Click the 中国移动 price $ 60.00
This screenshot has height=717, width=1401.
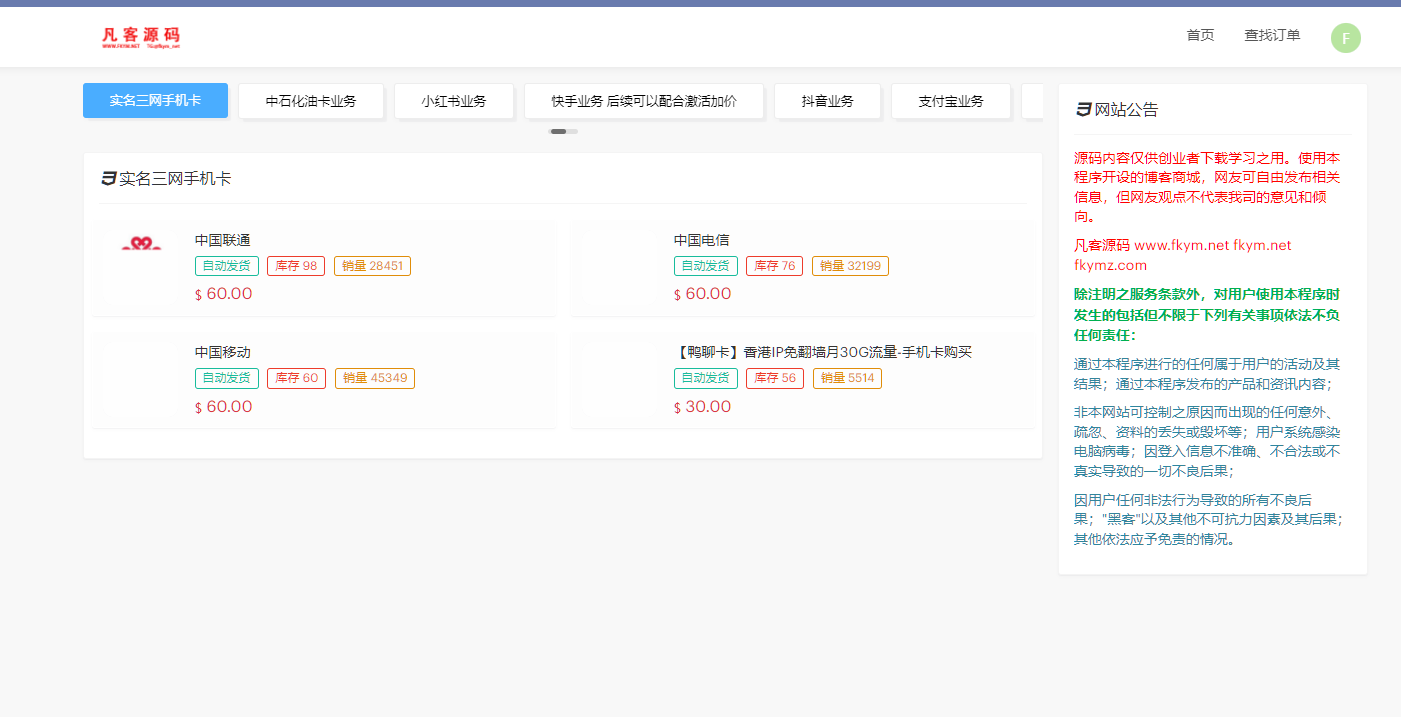point(223,407)
